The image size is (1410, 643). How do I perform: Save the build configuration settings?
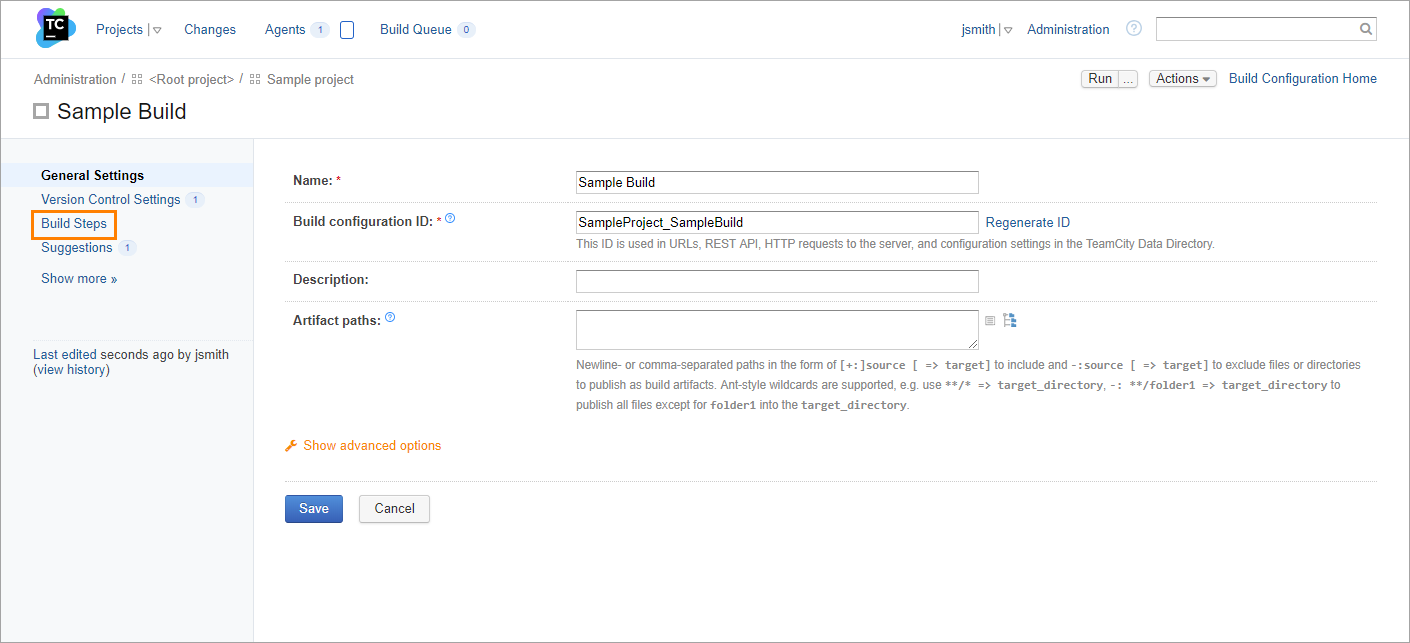coord(313,508)
